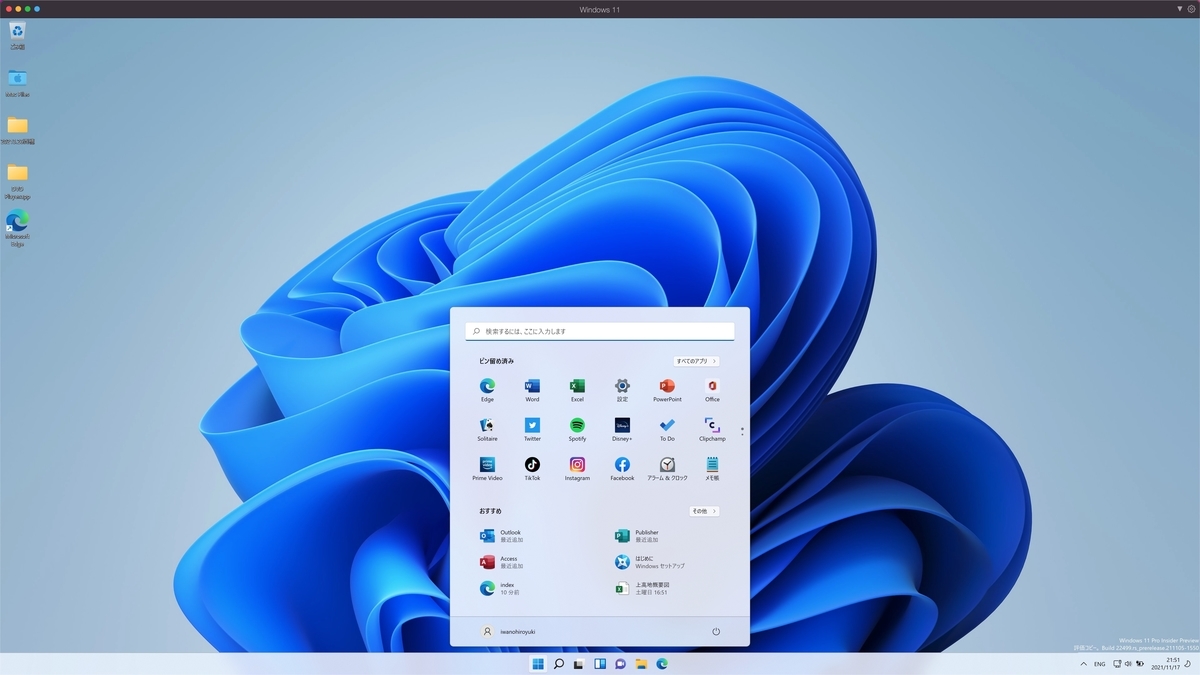Open Task View on taskbar
Image resolution: width=1200 pixels, height=675 pixels.
click(x=580, y=664)
